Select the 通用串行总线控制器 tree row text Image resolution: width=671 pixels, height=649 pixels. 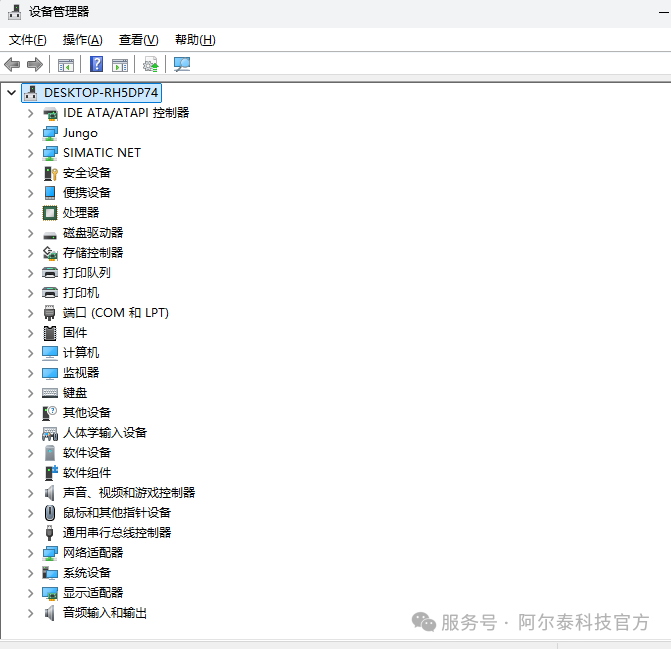coord(117,533)
